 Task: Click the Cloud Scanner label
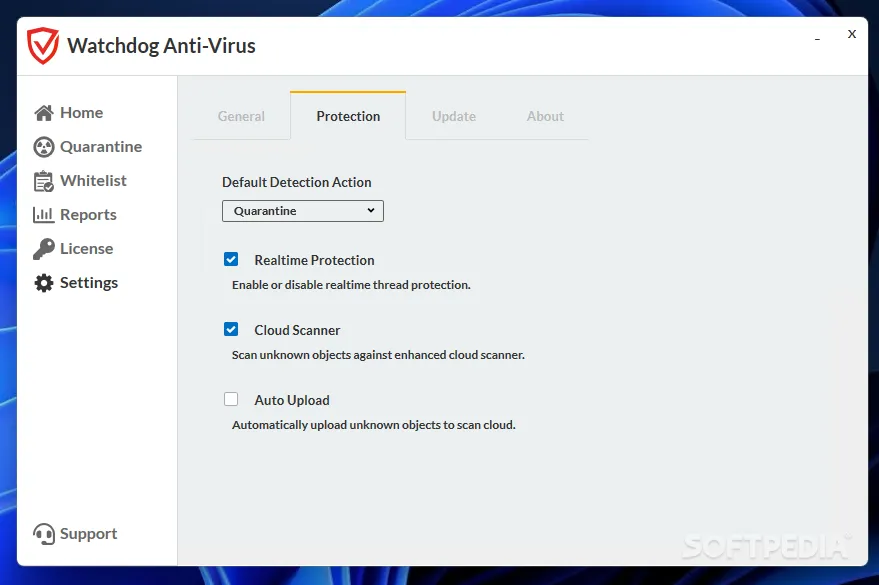pos(297,331)
